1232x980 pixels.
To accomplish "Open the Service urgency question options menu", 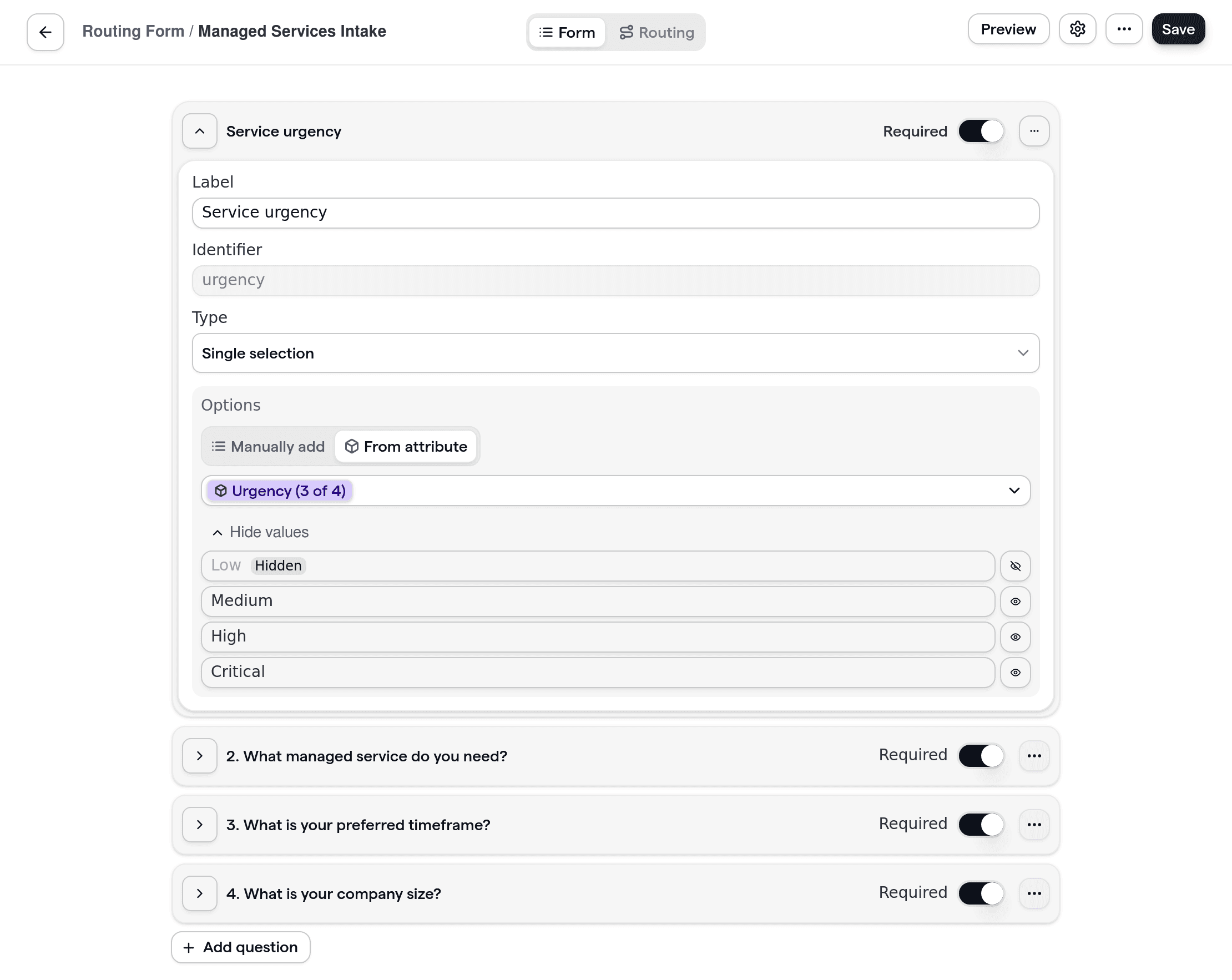I will (1034, 131).
